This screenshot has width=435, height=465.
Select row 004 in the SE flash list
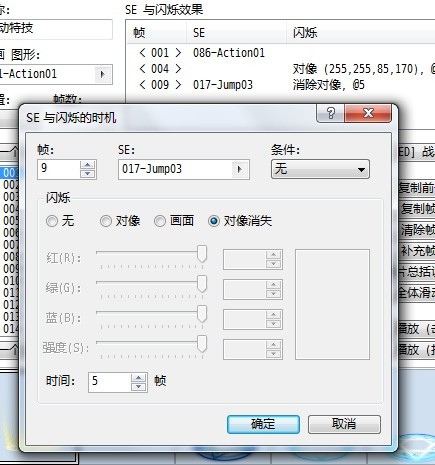tap(281, 69)
